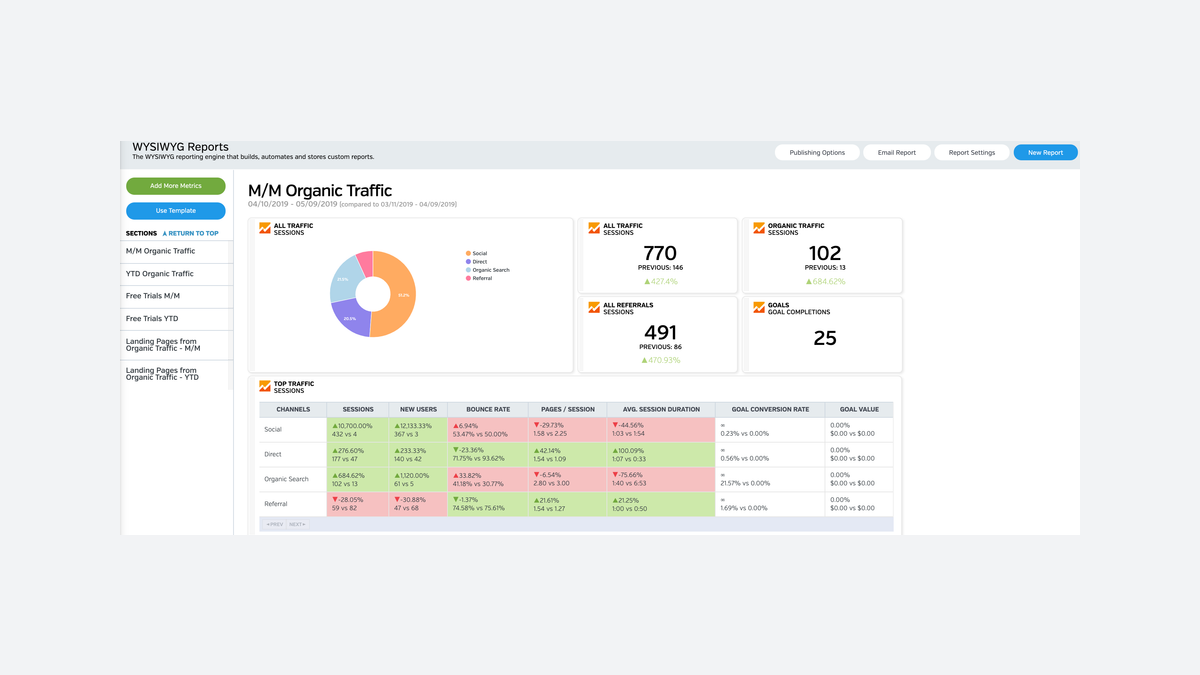Sort by the SESSIONS column header
Image resolution: width=1200 pixels, height=675 pixels.
tap(358, 409)
